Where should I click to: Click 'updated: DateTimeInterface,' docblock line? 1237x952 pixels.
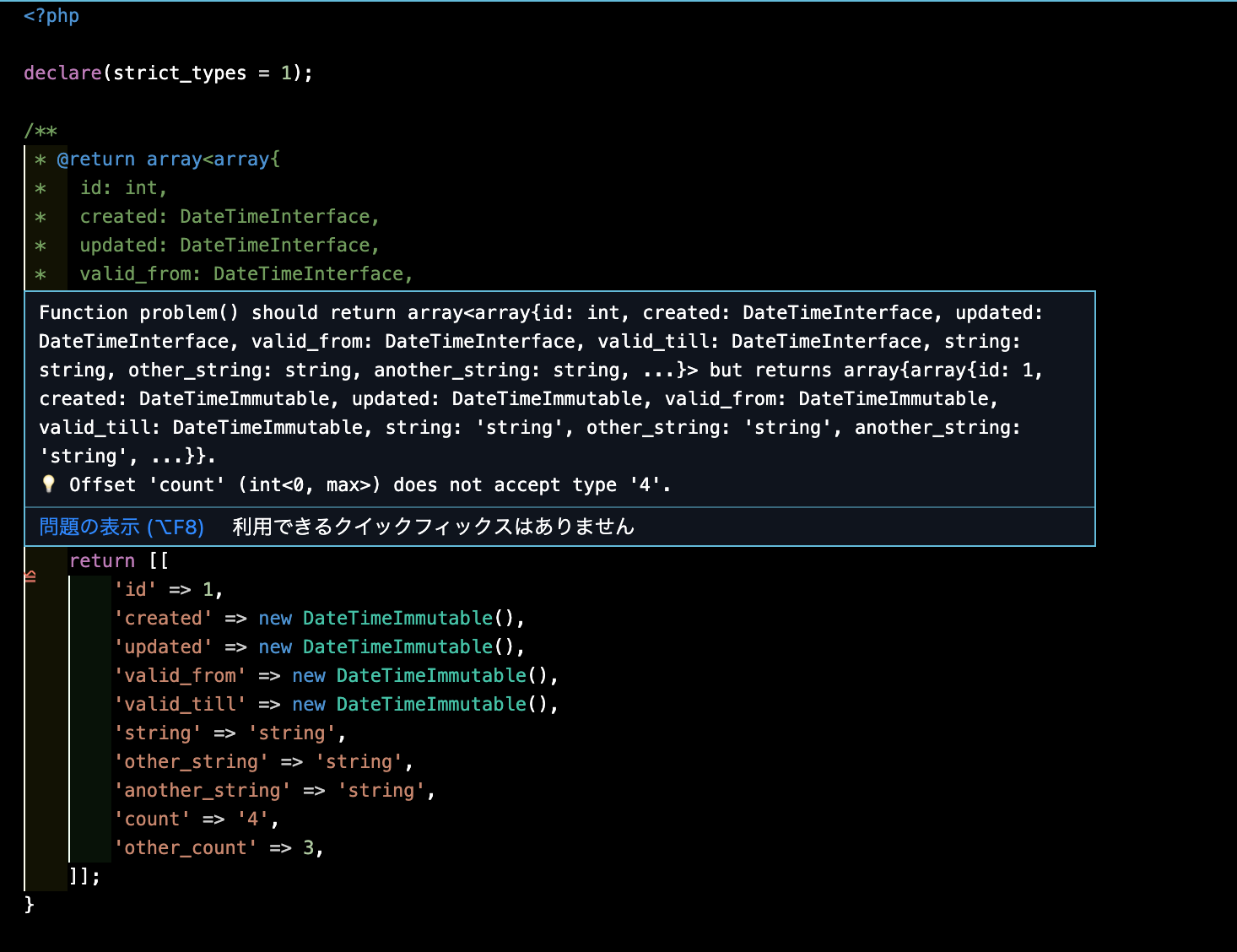230,246
